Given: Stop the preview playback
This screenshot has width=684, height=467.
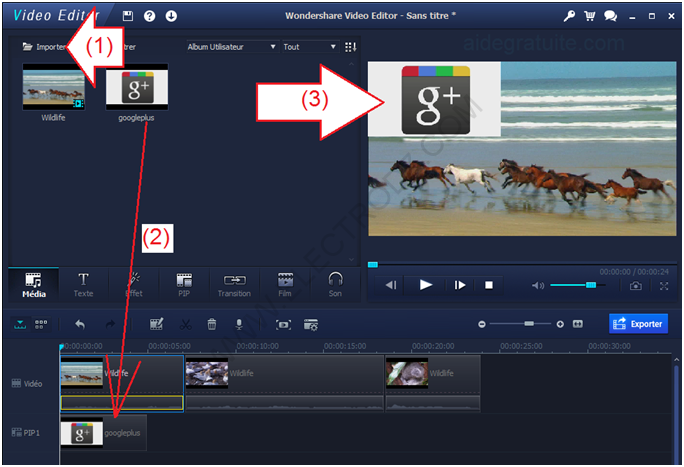Looking at the screenshot, I should pyautogui.click(x=489, y=285).
